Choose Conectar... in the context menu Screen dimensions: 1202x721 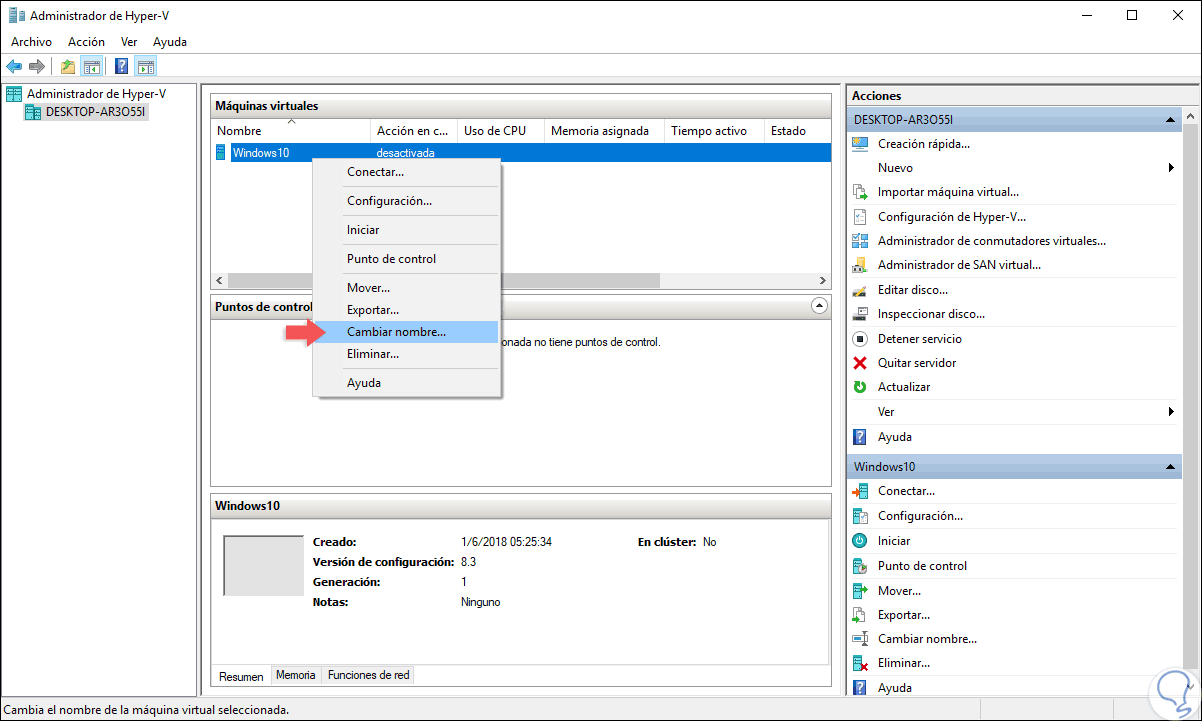(407, 172)
